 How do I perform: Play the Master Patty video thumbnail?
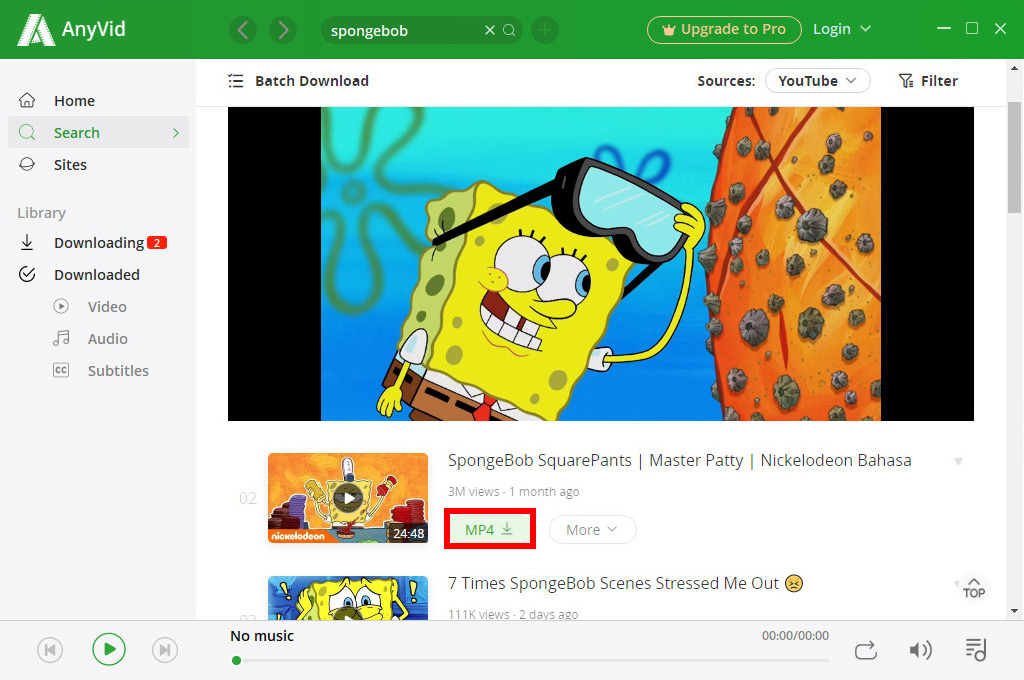click(x=348, y=498)
